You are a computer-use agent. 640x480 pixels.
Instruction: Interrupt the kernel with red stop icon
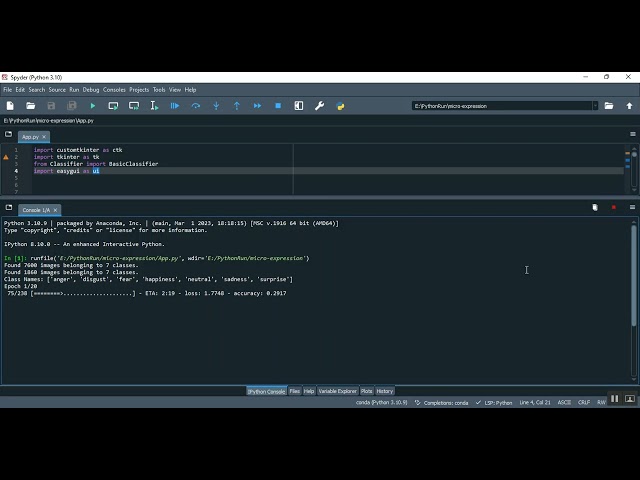point(613,208)
